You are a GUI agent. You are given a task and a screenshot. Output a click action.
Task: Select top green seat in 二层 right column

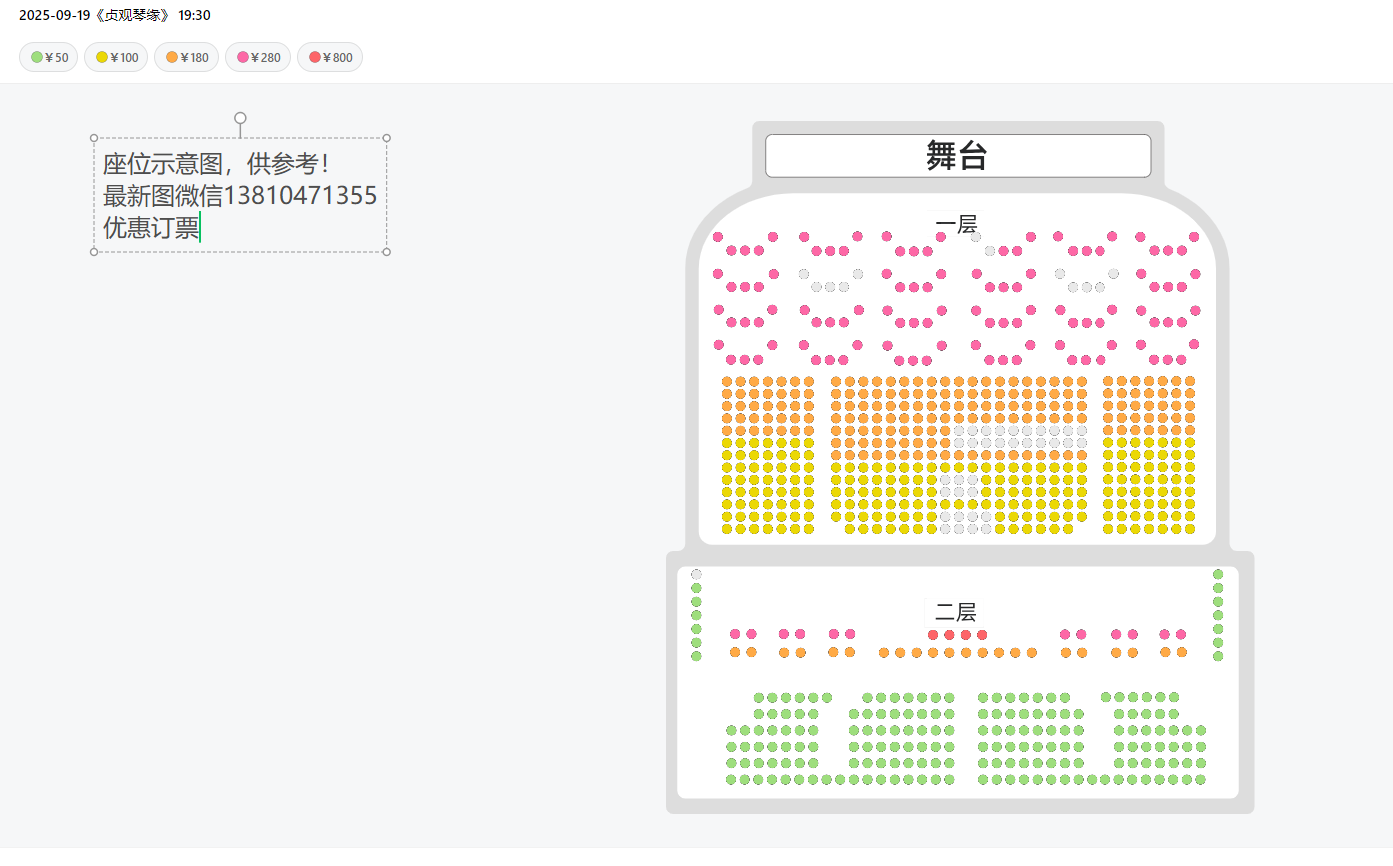(1218, 574)
